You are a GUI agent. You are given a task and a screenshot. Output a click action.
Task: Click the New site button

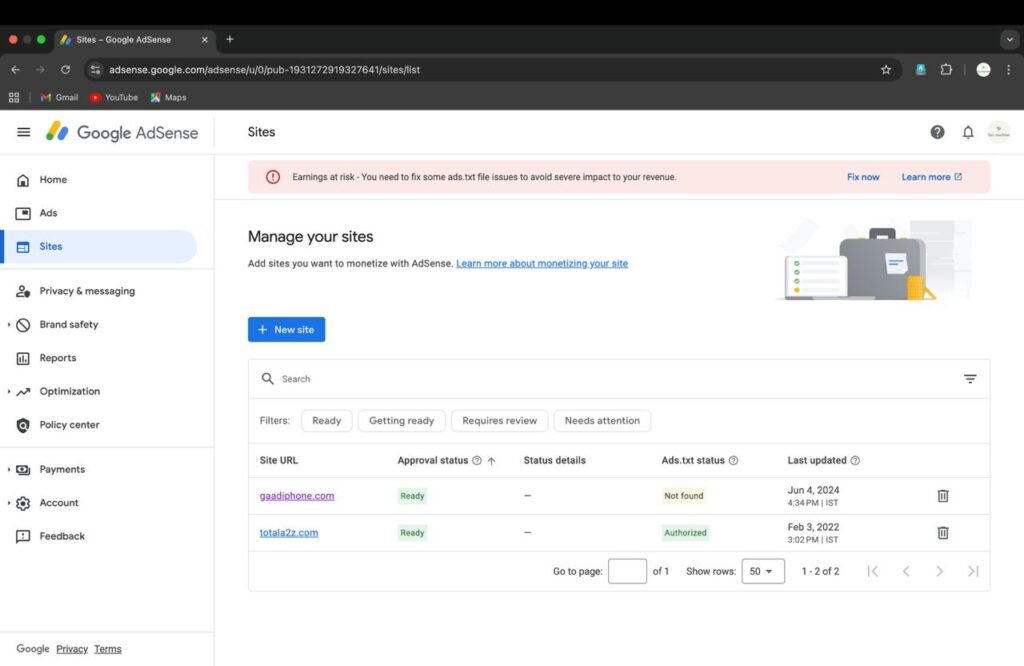click(x=286, y=330)
